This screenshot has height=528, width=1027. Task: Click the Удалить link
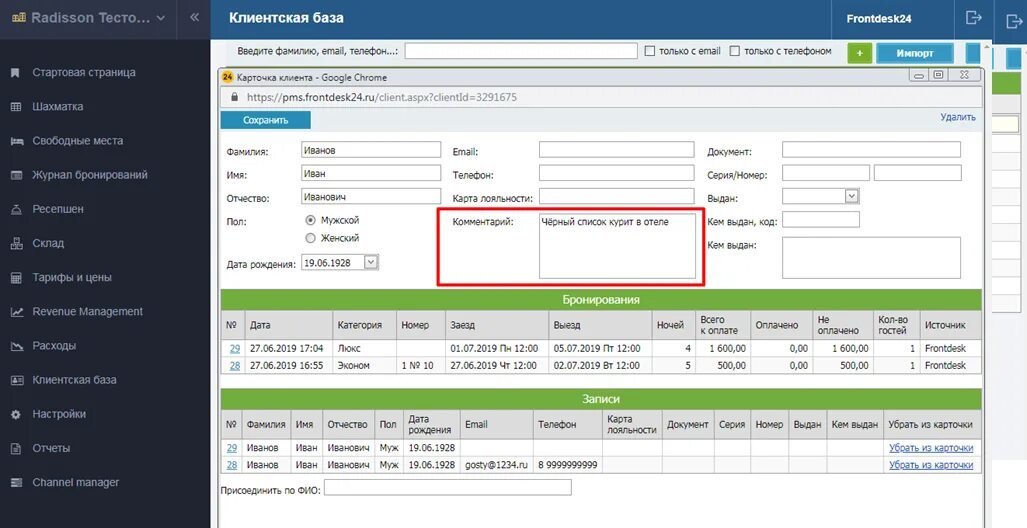(958, 117)
